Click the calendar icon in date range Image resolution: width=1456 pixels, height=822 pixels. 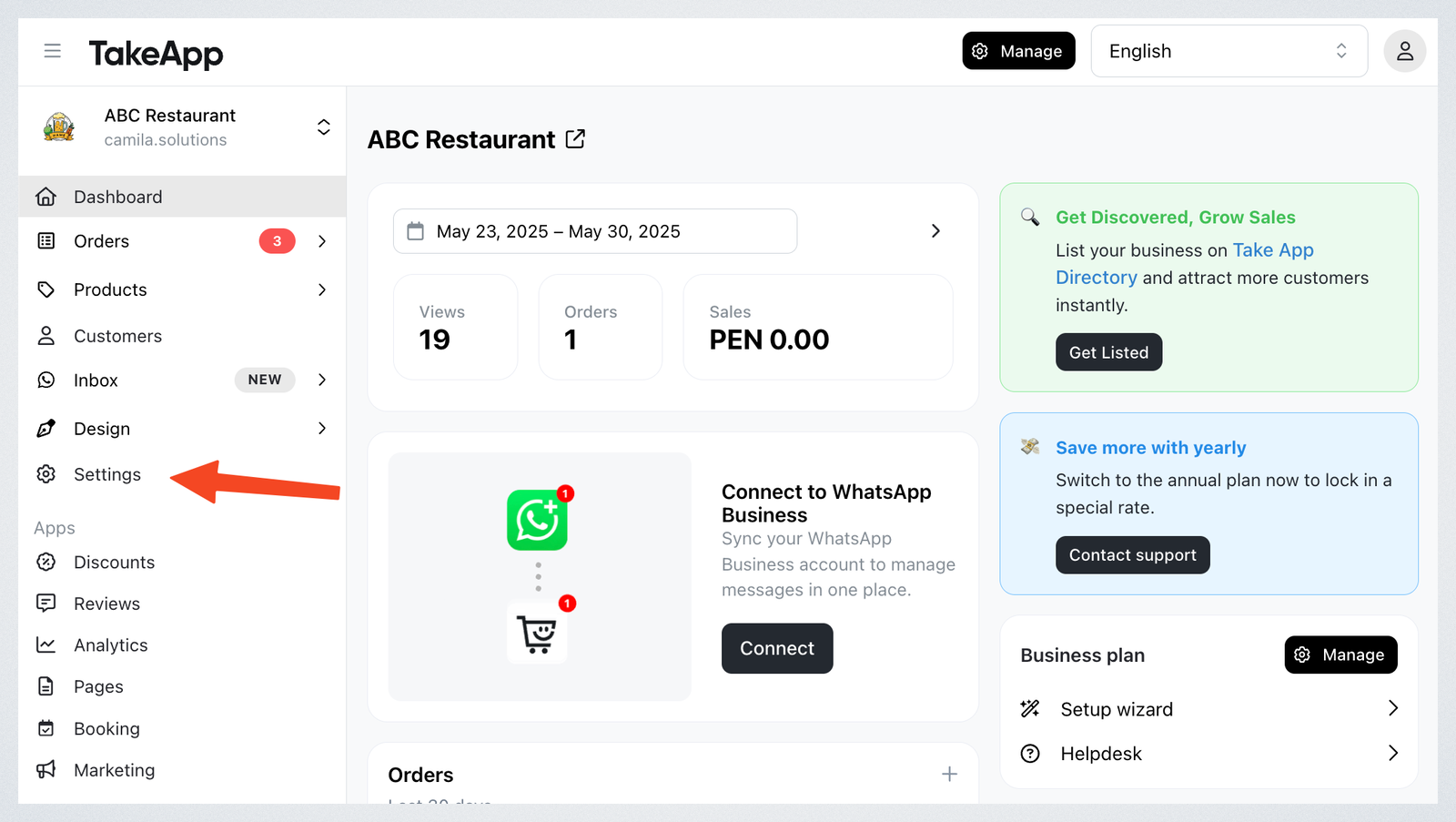416,231
